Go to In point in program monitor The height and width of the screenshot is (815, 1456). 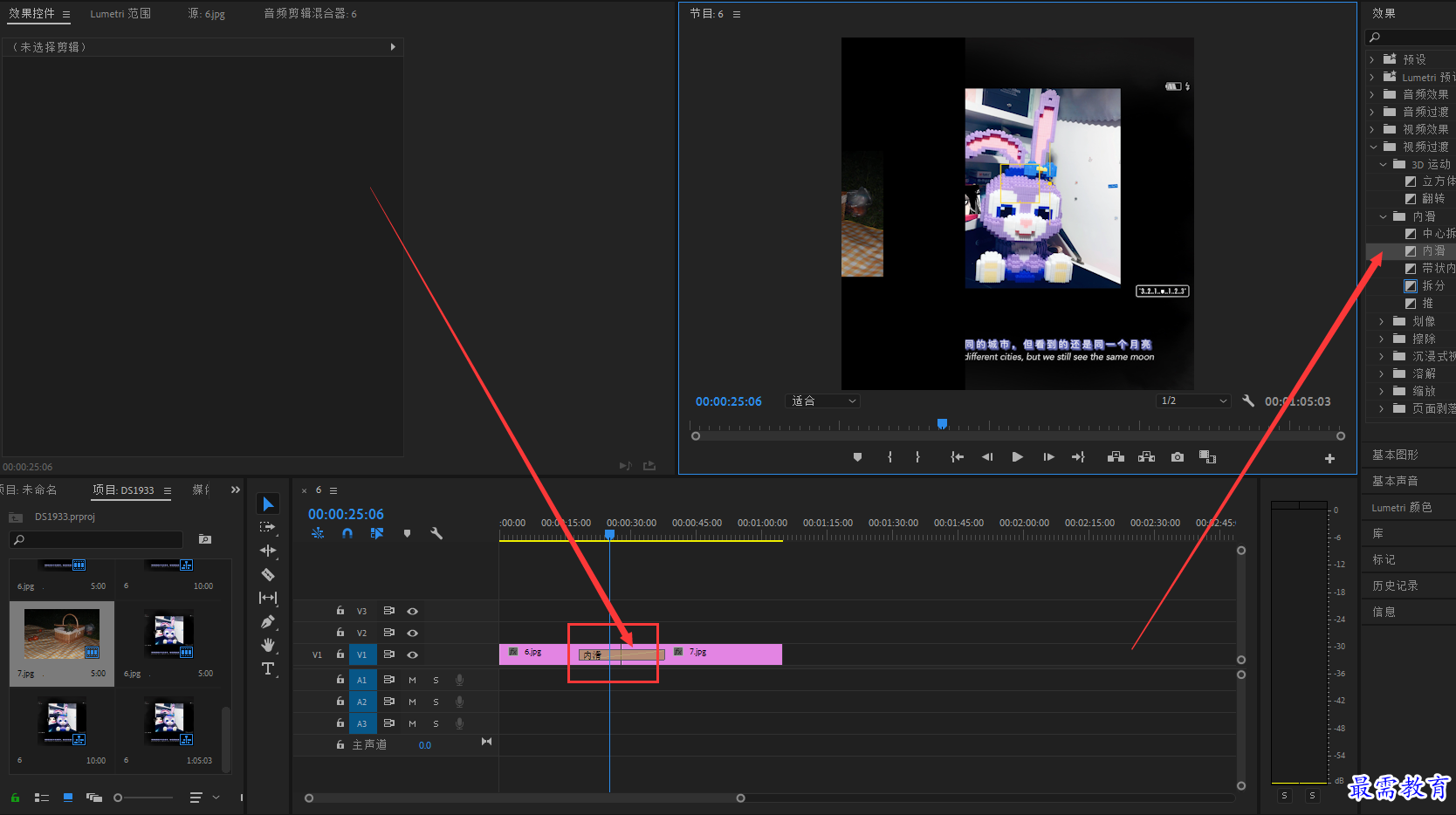coord(958,457)
